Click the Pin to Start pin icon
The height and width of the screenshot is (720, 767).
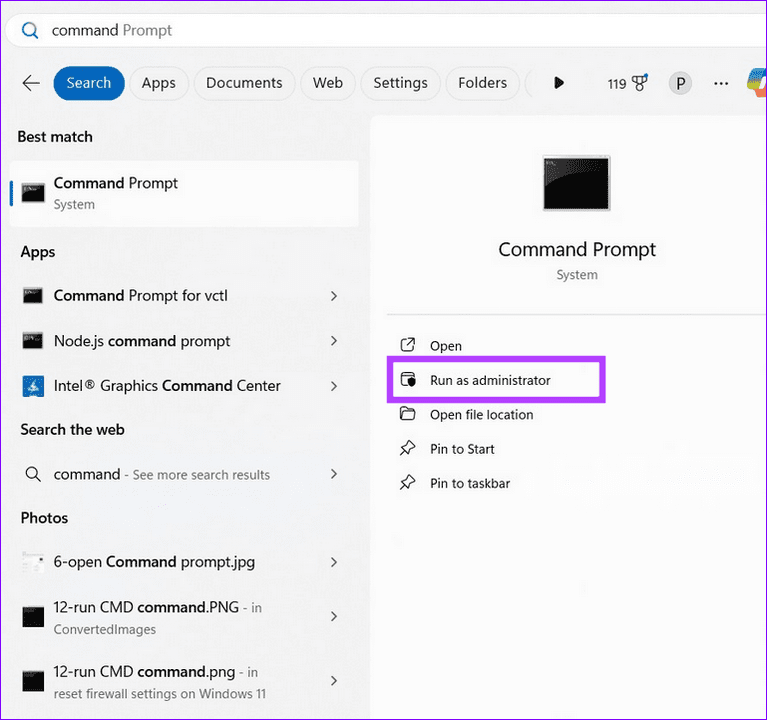[407, 448]
